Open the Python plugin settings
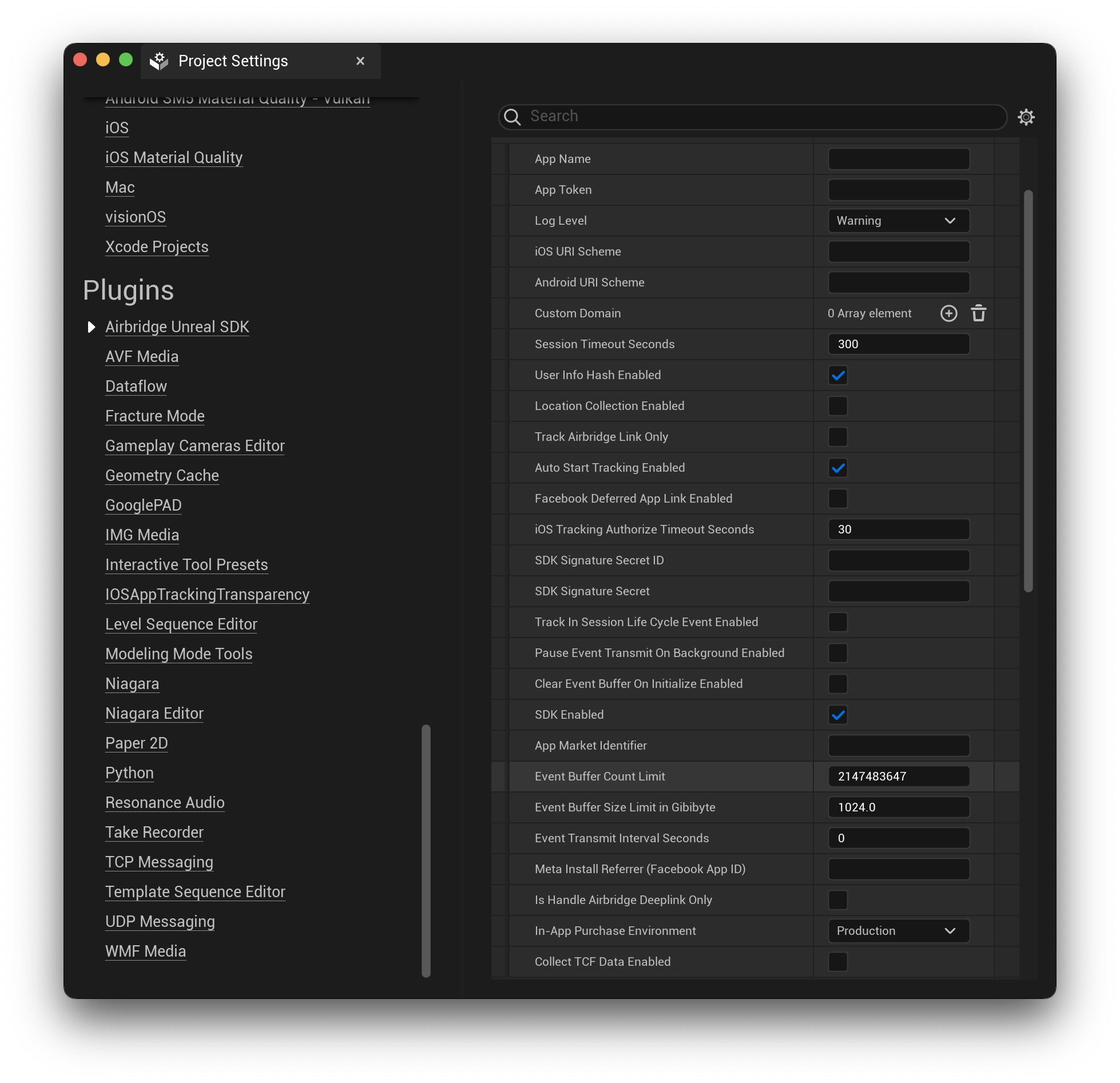 point(129,773)
